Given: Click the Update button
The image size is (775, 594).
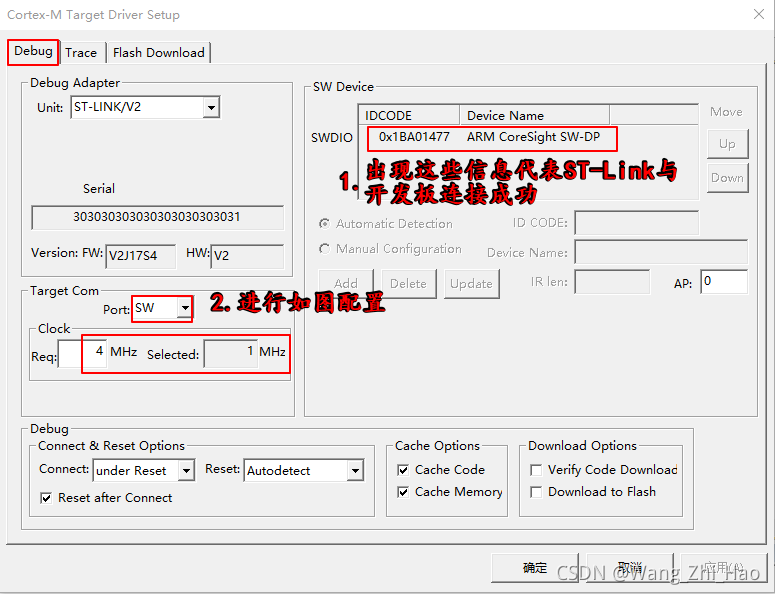Looking at the screenshot, I should [472, 284].
